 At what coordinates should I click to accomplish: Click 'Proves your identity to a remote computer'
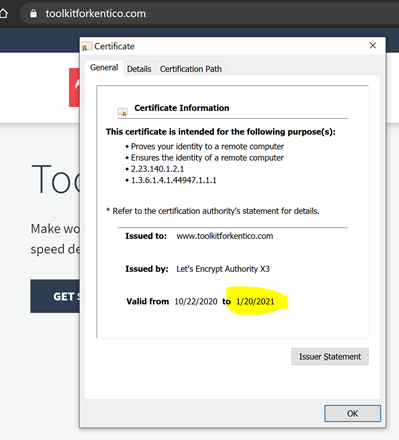click(207, 146)
